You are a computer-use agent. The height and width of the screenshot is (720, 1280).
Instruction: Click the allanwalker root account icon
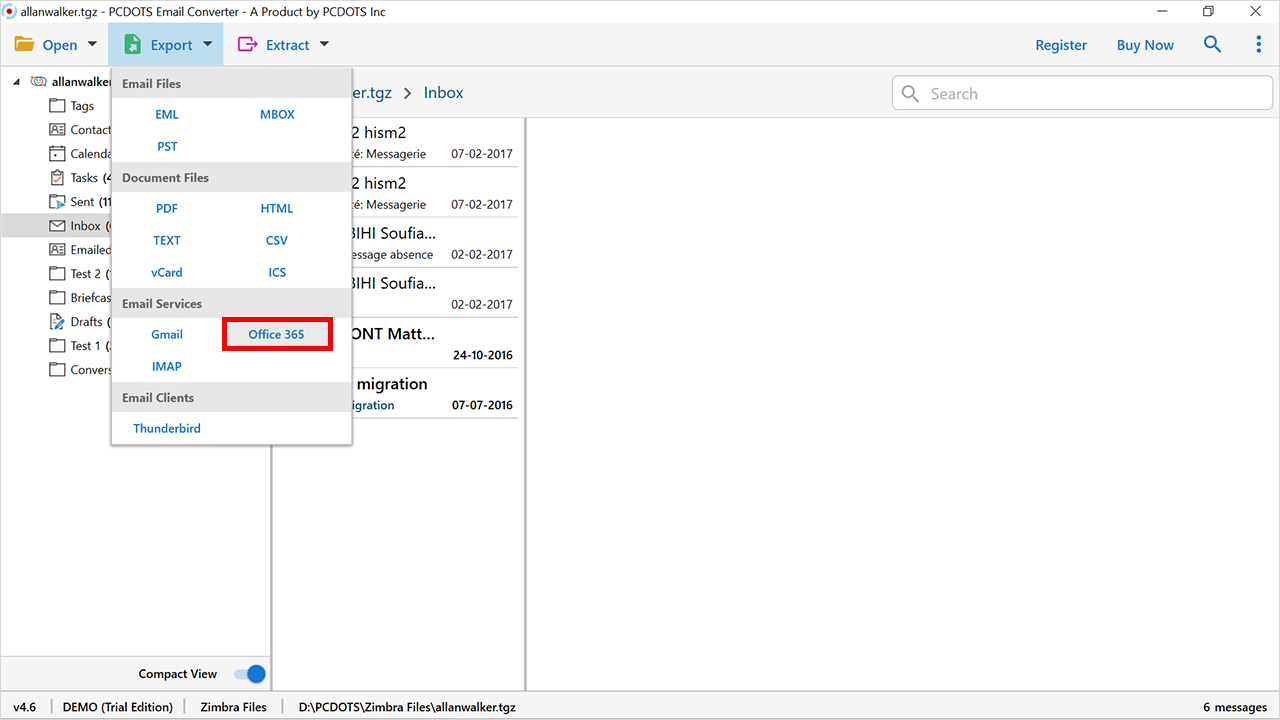(x=39, y=81)
